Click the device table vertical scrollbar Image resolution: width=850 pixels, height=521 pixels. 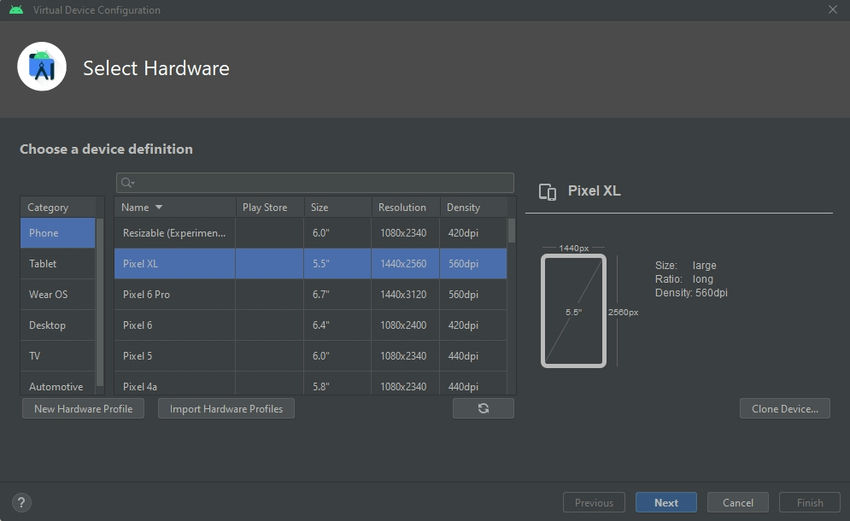512,231
